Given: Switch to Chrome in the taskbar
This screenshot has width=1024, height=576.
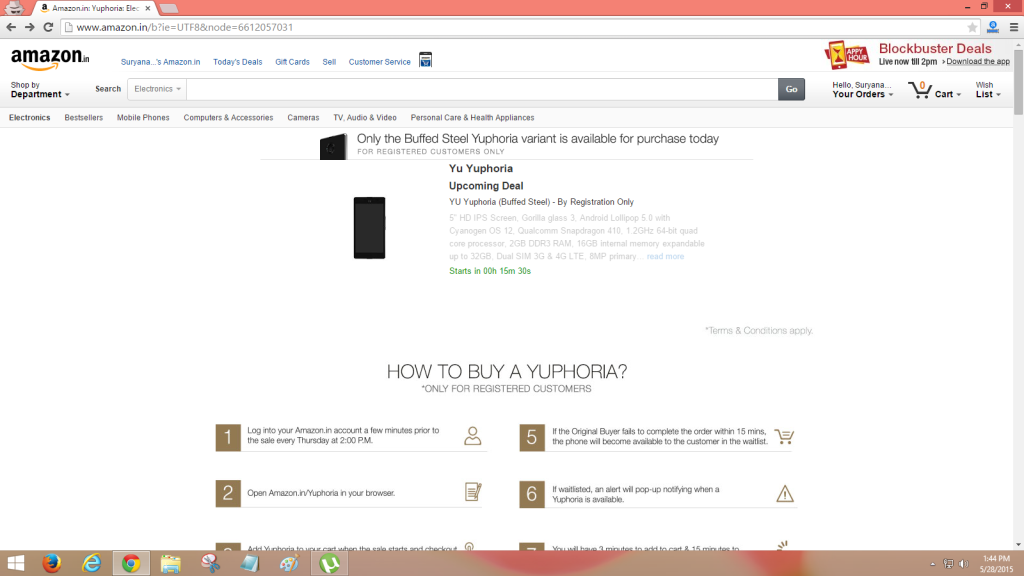Looking at the screenshot, I should click(x=131, y=563).
